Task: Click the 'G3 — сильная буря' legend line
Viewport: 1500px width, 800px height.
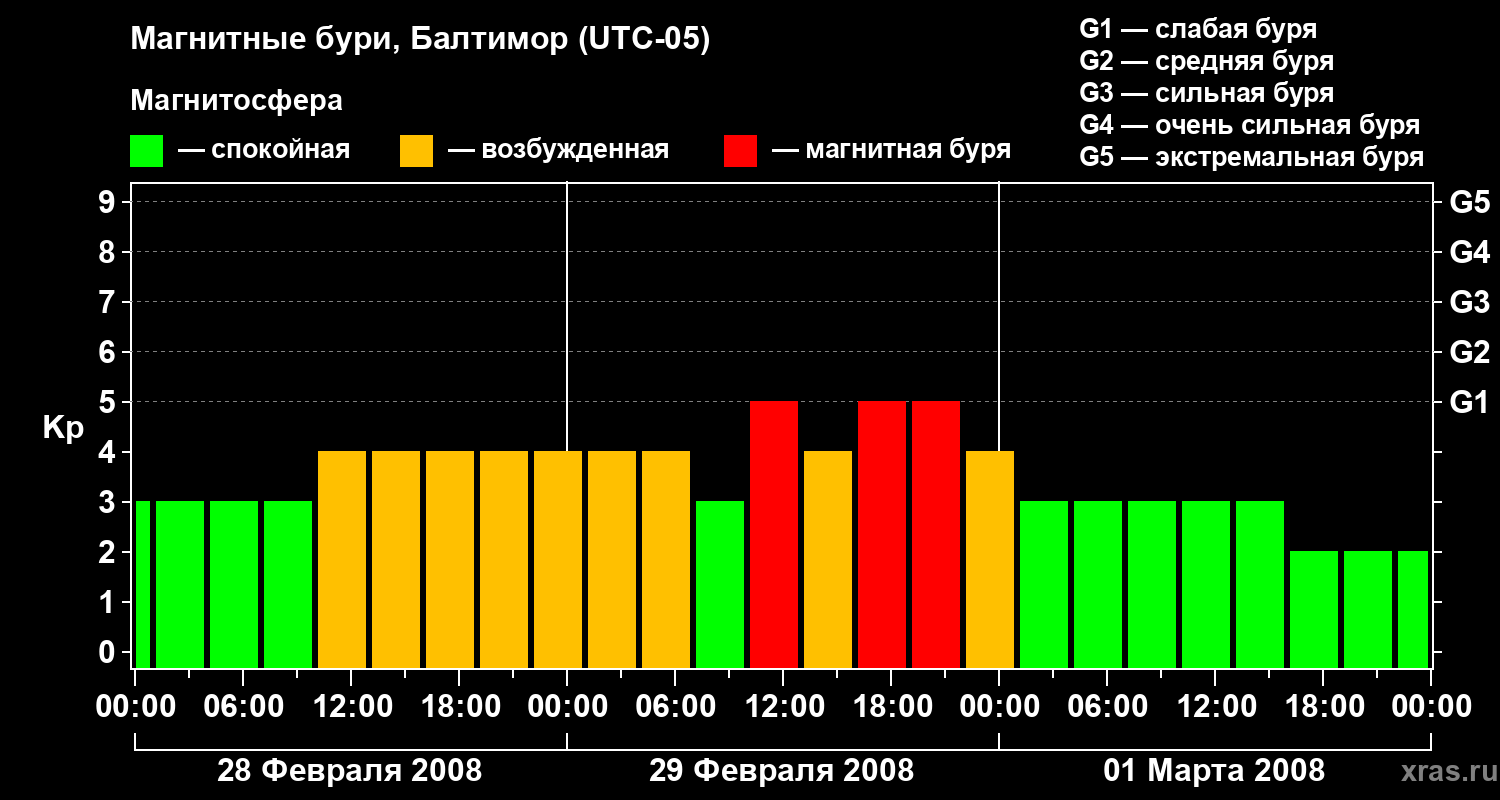Action: tap(1206, 94)
